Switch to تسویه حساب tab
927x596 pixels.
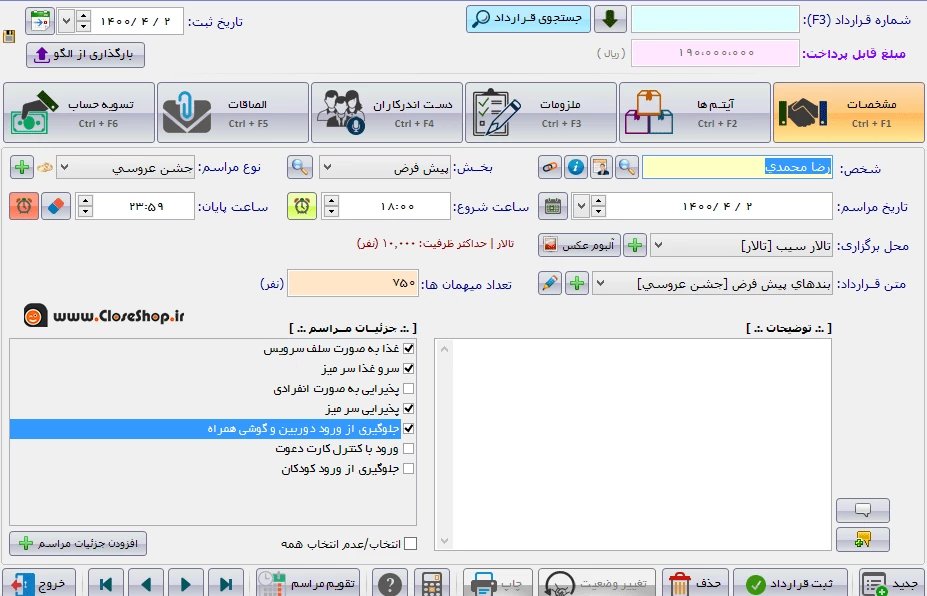79,112
